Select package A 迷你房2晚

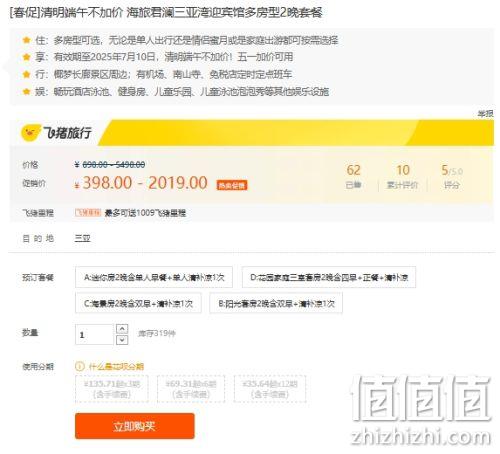pos(154,277)
